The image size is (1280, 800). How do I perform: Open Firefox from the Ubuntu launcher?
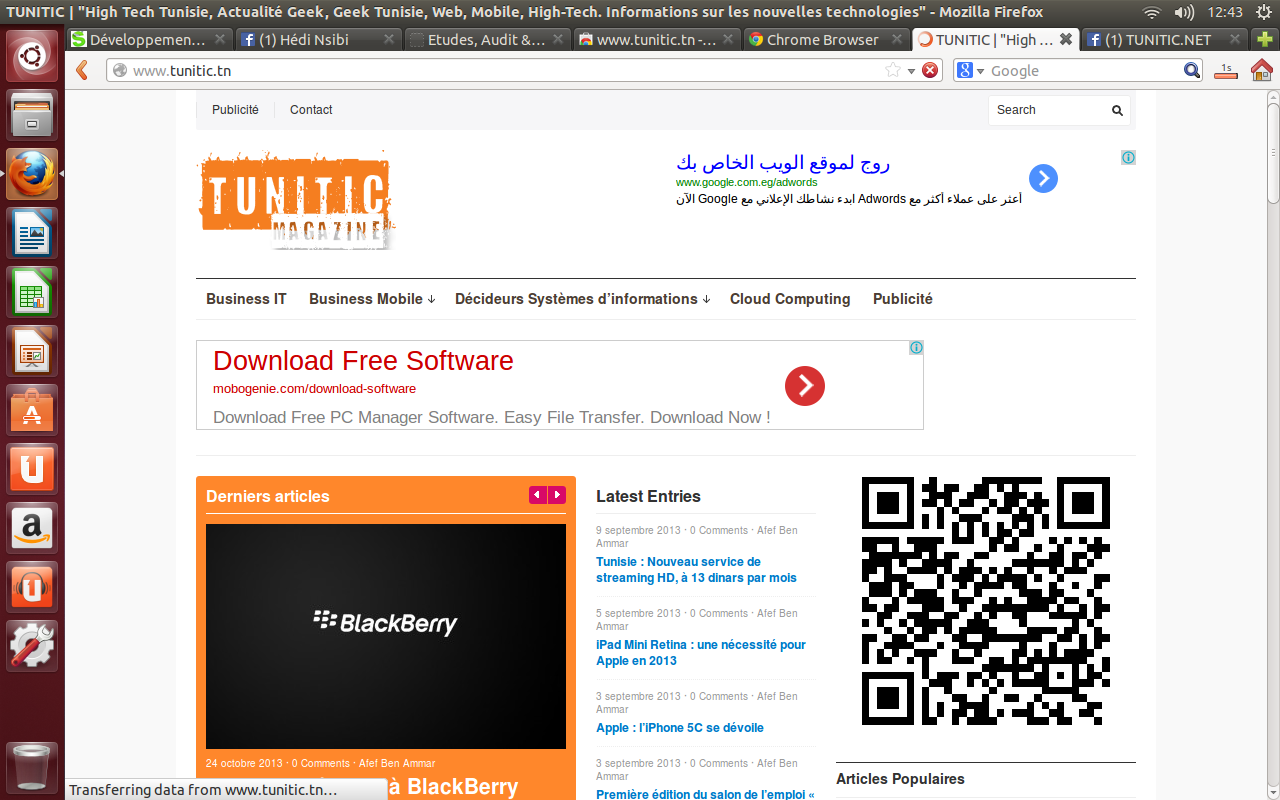click(x=31, y=173)
